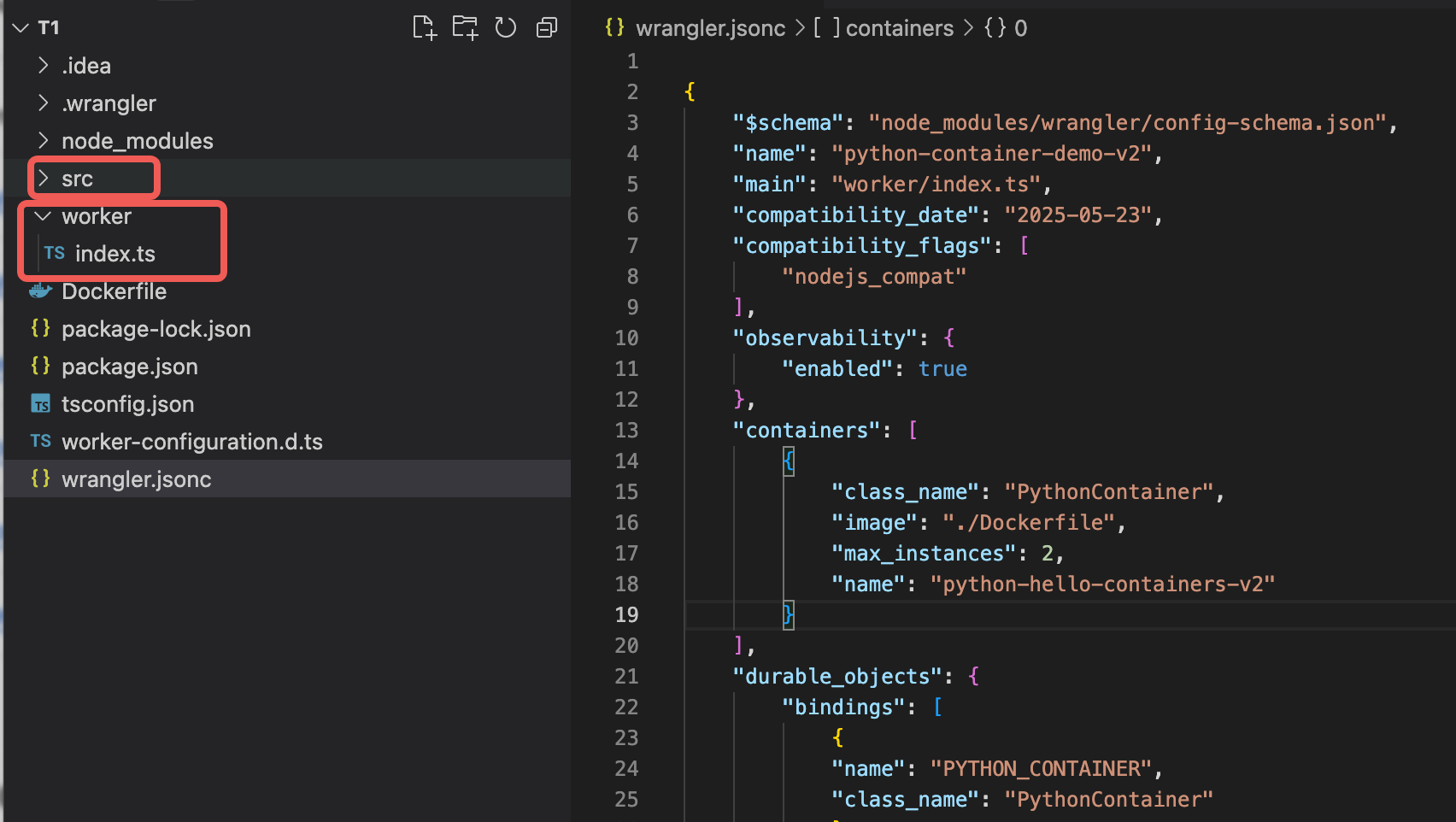Viewport: 1456px width, 822px height.
Task: Expand the .wrangler folder
Action: click(x=109, y=103)
